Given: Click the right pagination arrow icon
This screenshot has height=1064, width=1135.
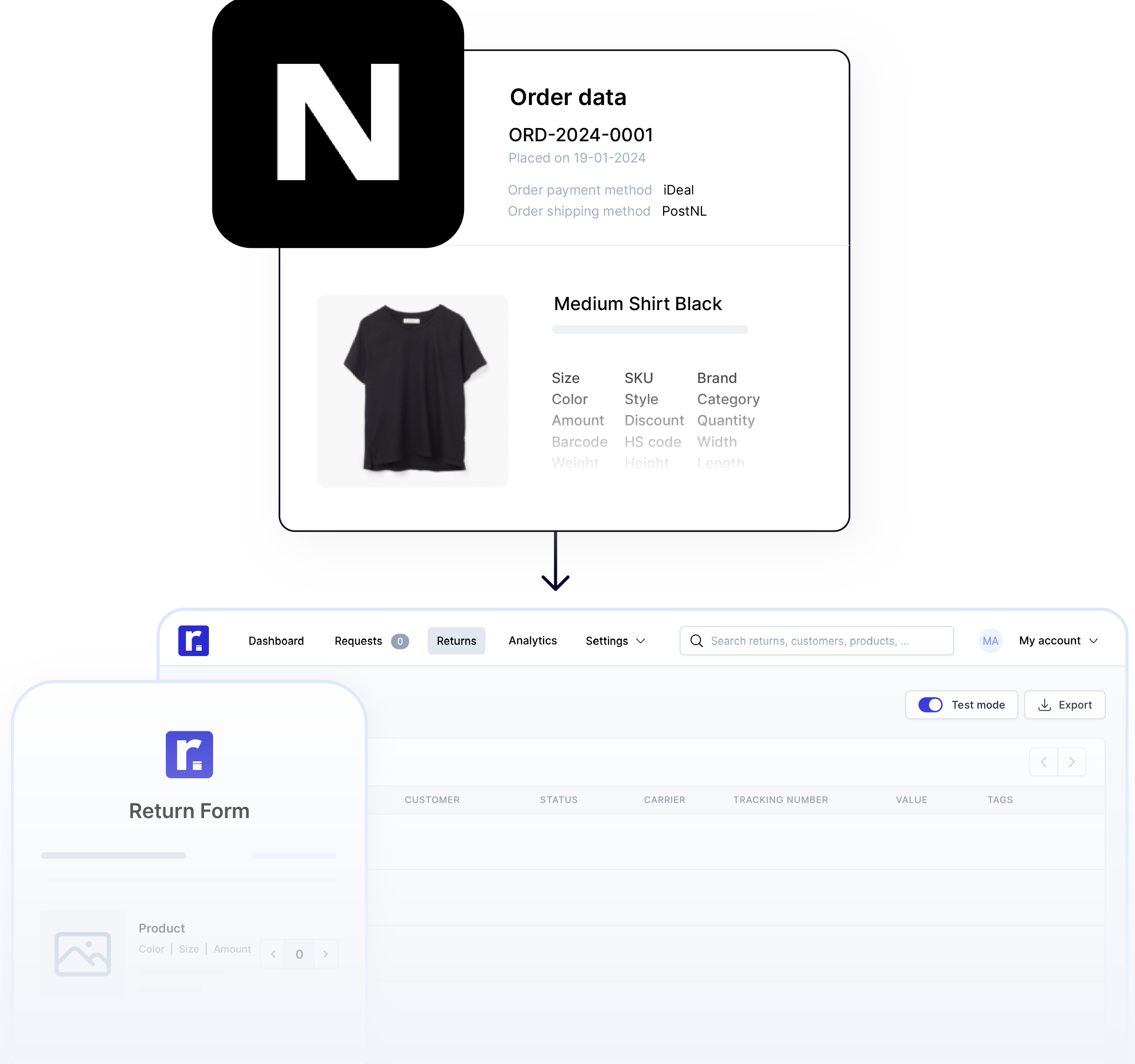Looking at the screenshot, I should [1071, 762].
